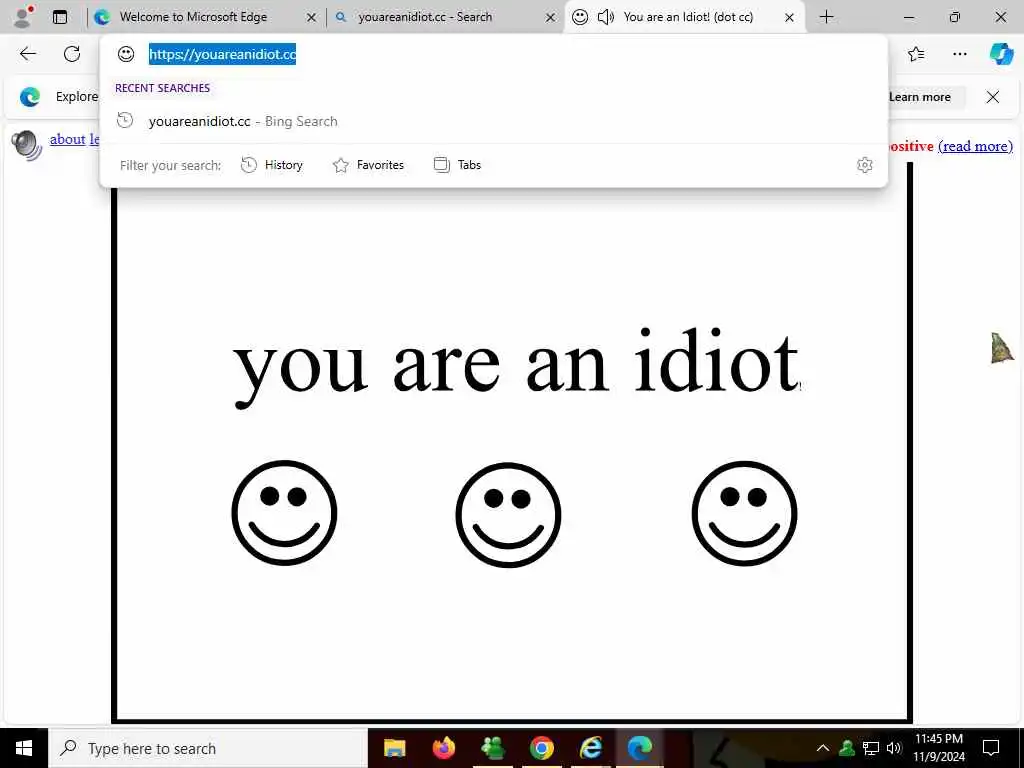Click the Edge logo in Explore banner

click(x=30, y=97)
